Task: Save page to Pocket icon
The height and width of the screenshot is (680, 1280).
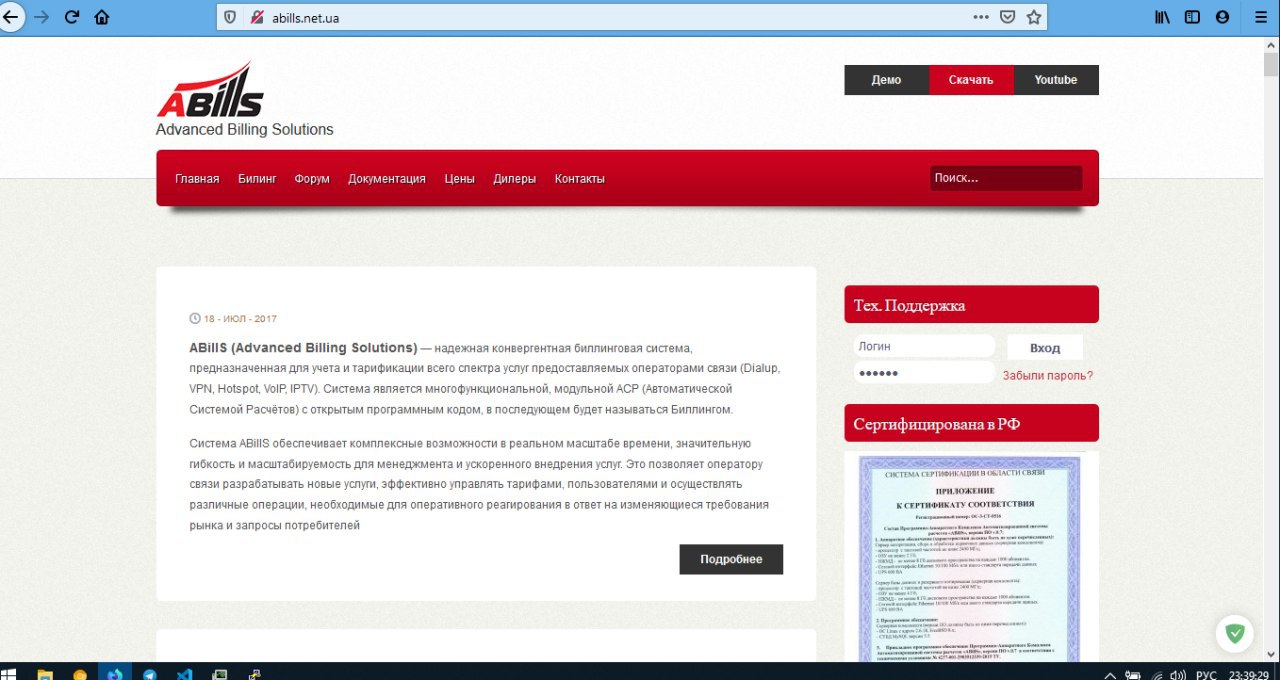Action: [1008, 17]
